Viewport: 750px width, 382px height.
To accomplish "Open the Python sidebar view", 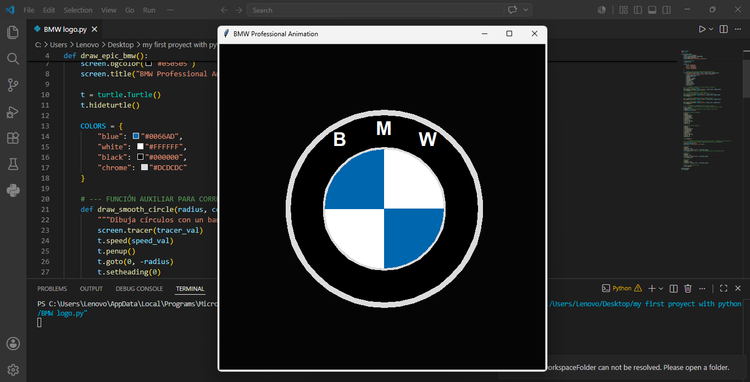I will (x=13, y=191).
